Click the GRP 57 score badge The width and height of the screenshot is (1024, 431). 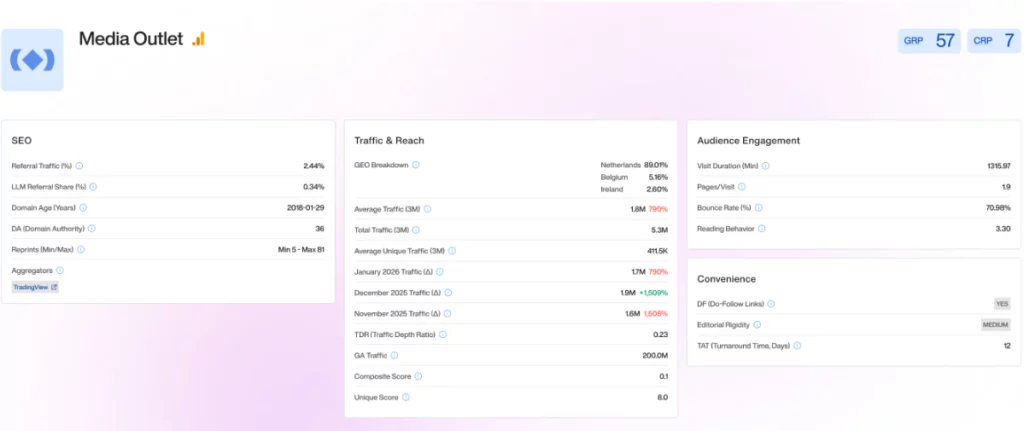click(x=929, y=41)
